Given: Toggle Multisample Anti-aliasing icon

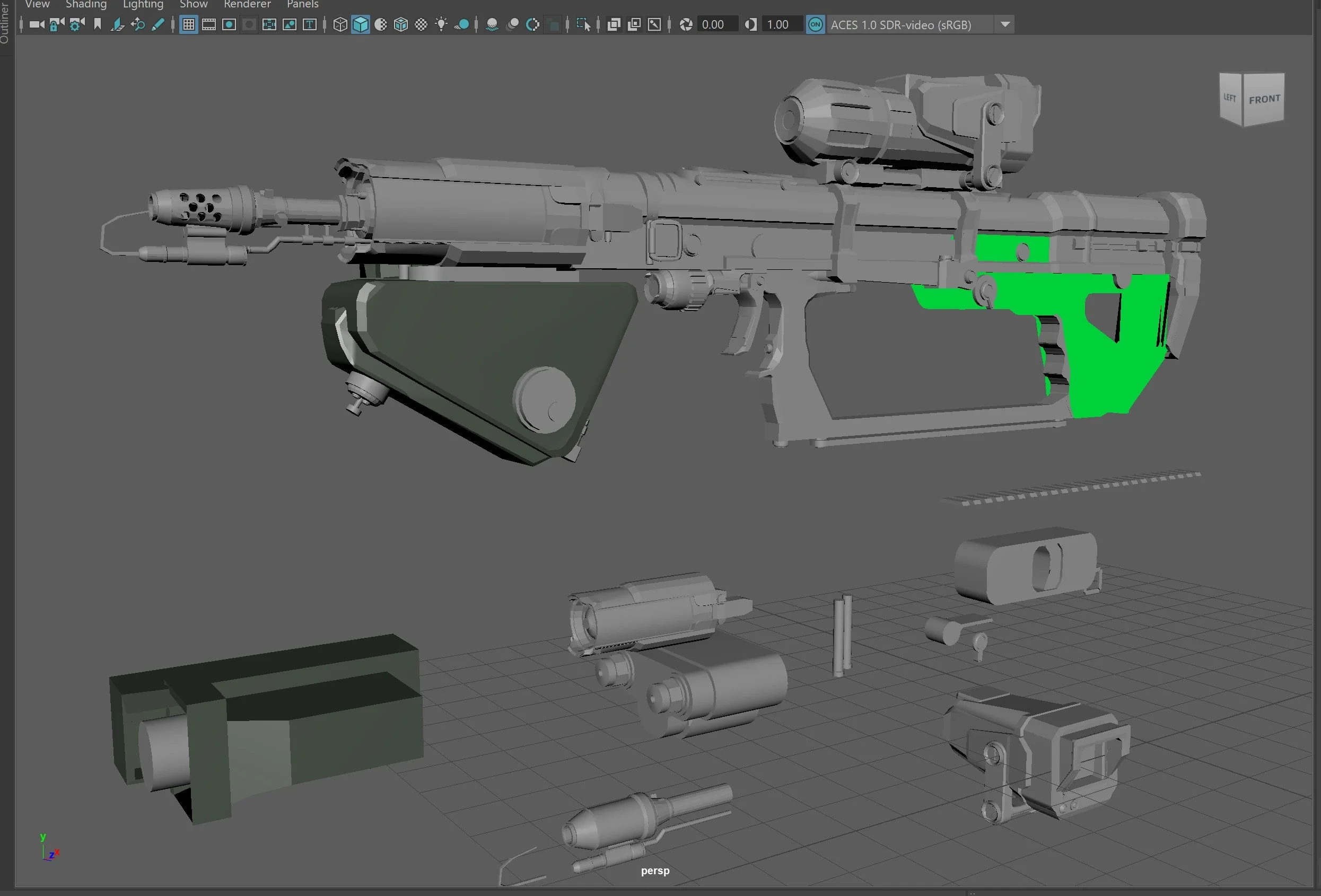Looking at the screenshot, I should (532, 24).
